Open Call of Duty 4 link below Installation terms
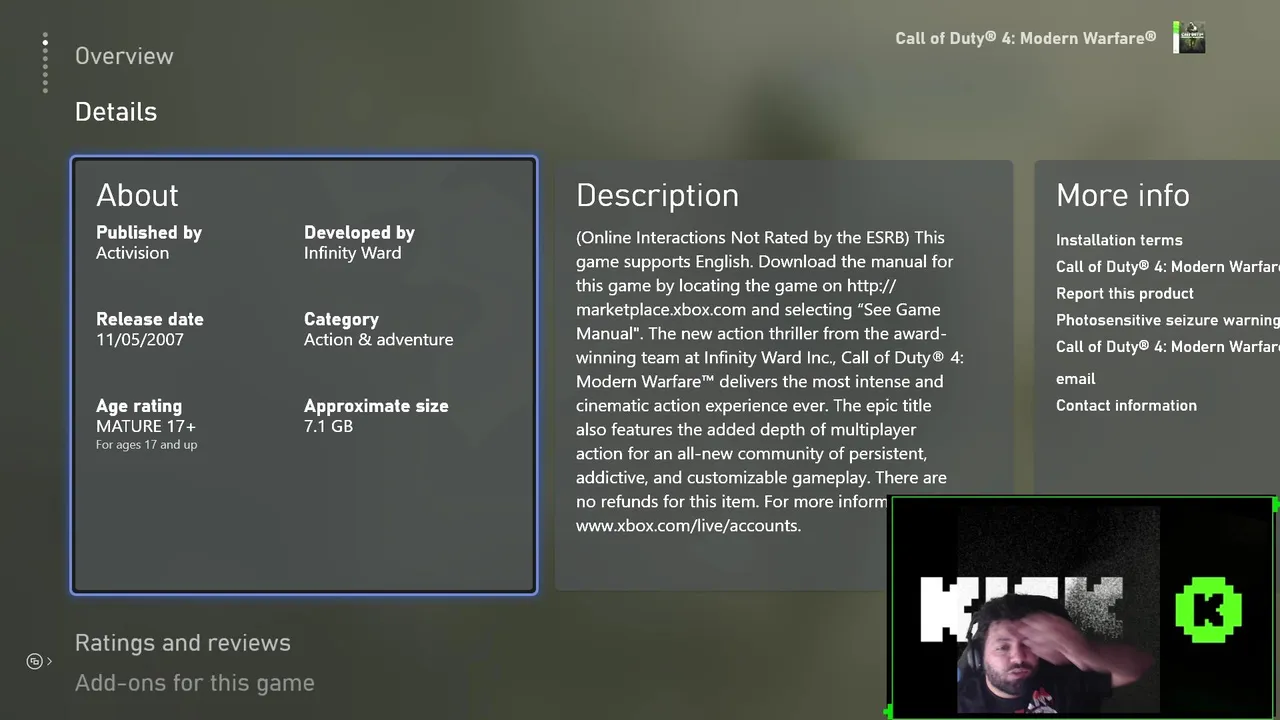1280x720 pixels. pyautogui.click(x=1168, y=267)
